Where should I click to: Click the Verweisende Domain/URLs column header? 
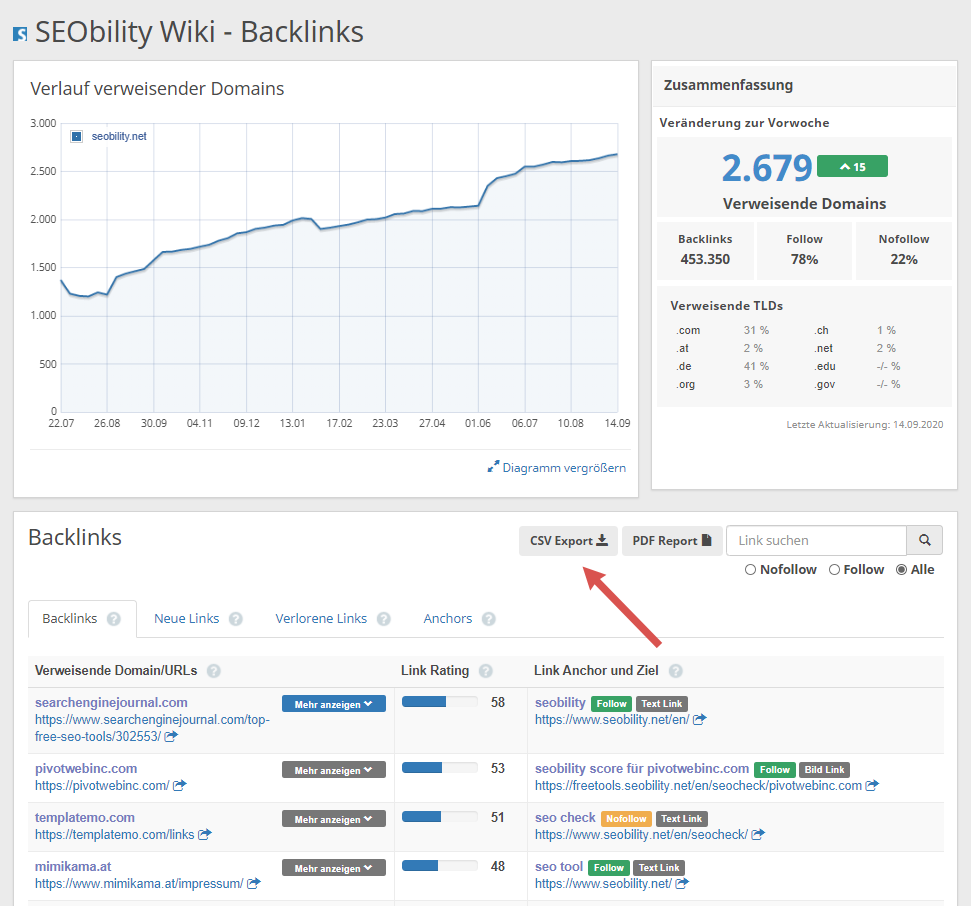point(116,671)
